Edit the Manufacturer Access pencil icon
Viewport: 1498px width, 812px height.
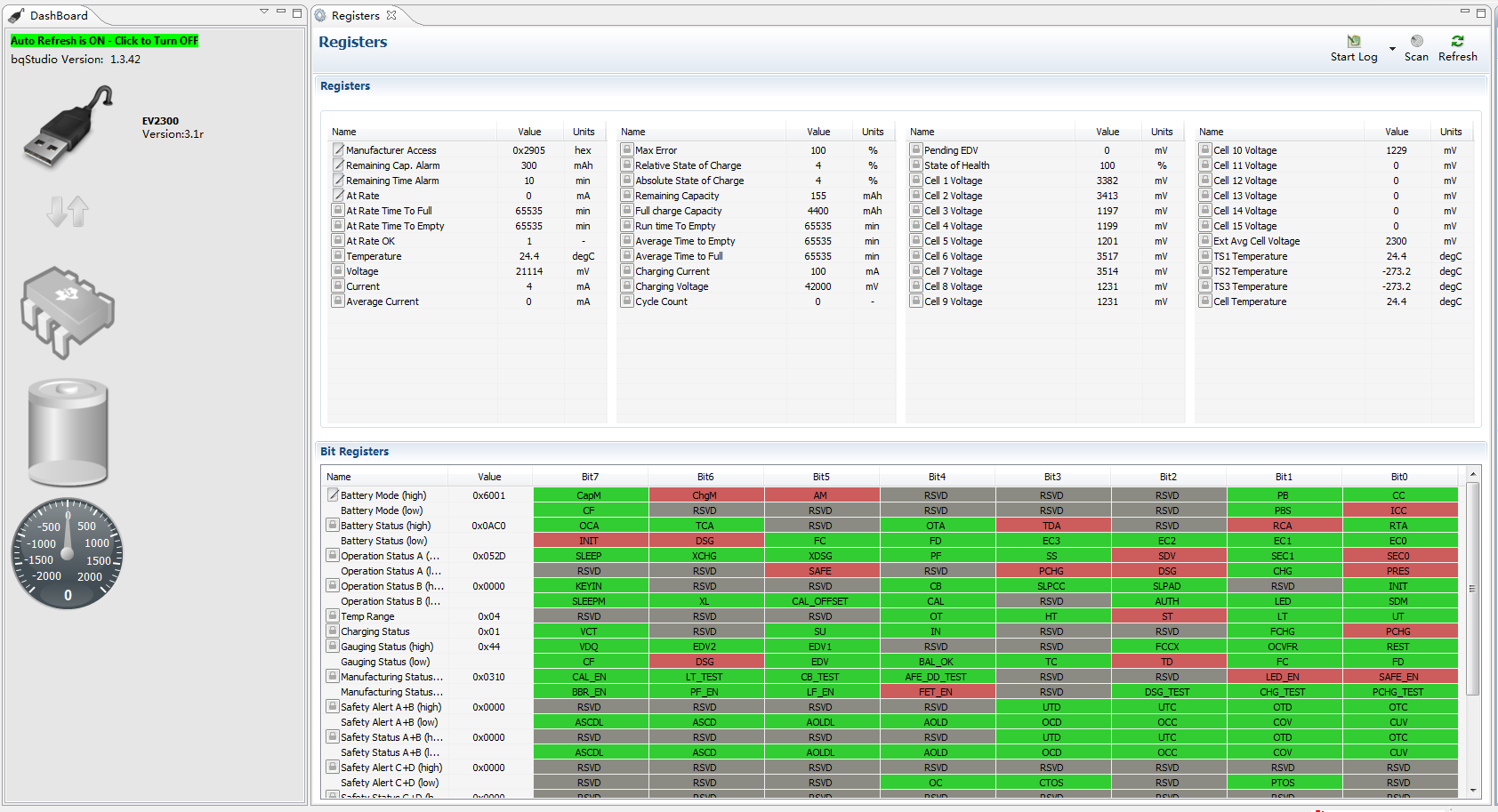click(x=338, y=150)
